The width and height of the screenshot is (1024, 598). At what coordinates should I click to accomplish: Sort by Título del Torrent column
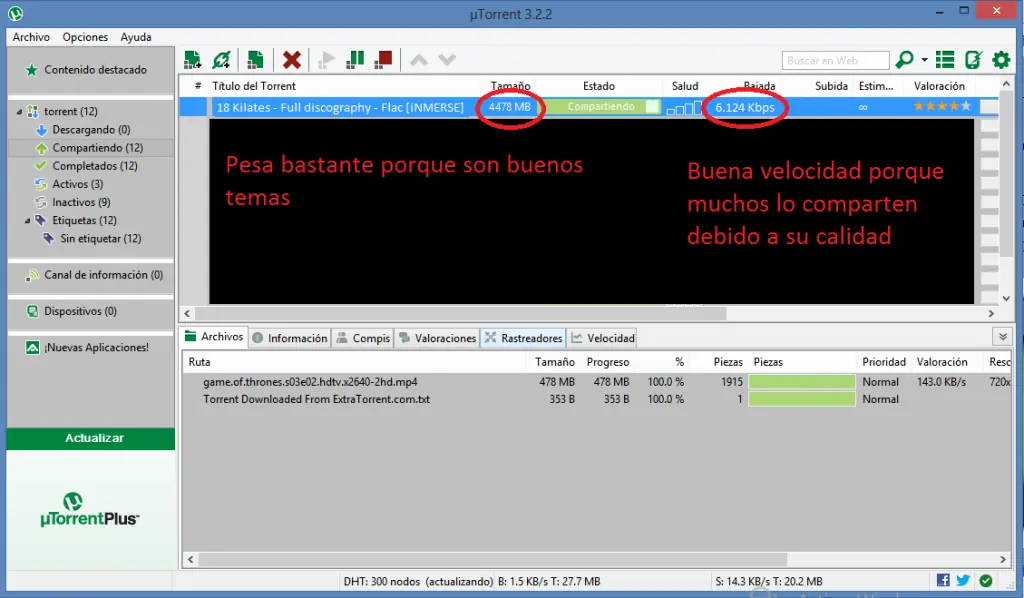click(254, 86)
